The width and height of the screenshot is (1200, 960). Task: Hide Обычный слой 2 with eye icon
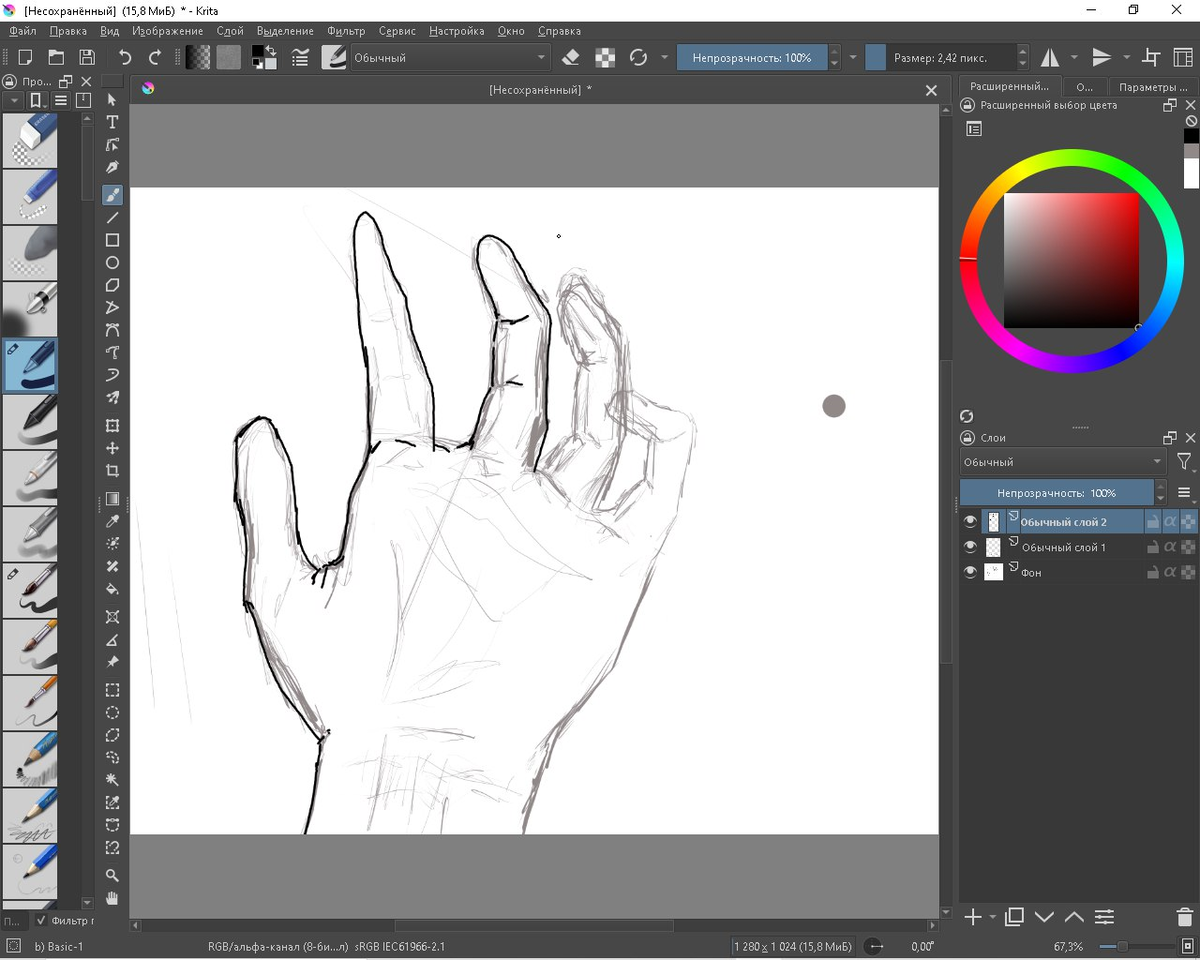click(969, 522)
